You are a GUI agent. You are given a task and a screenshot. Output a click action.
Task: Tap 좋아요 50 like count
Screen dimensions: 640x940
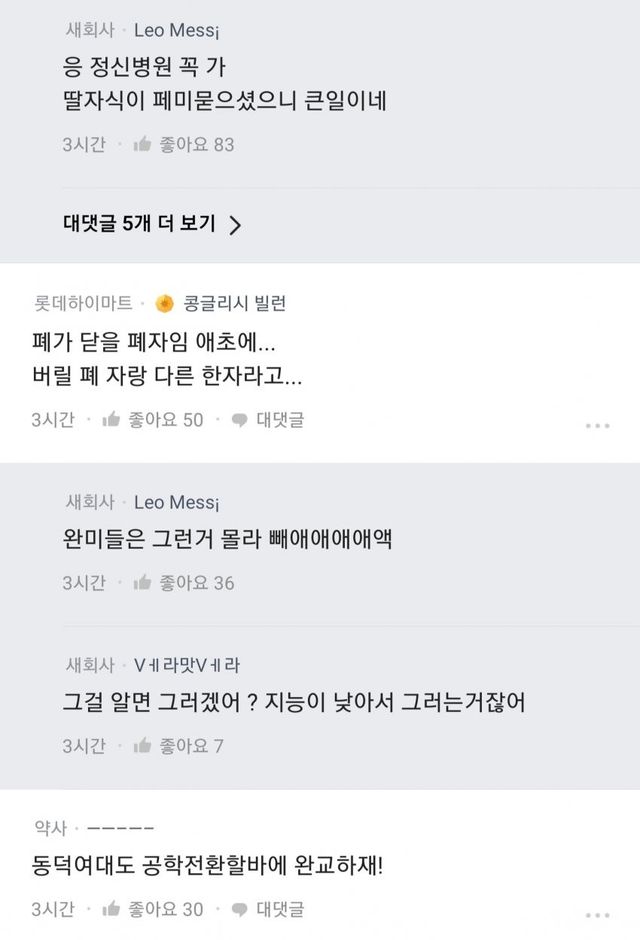(166, 420)
